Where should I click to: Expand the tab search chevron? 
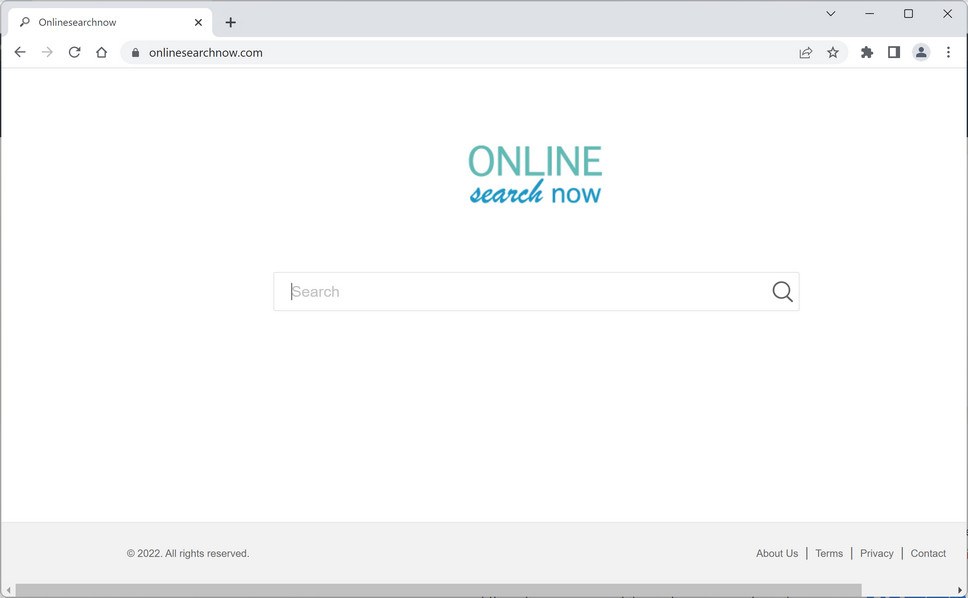coord(831,14)
